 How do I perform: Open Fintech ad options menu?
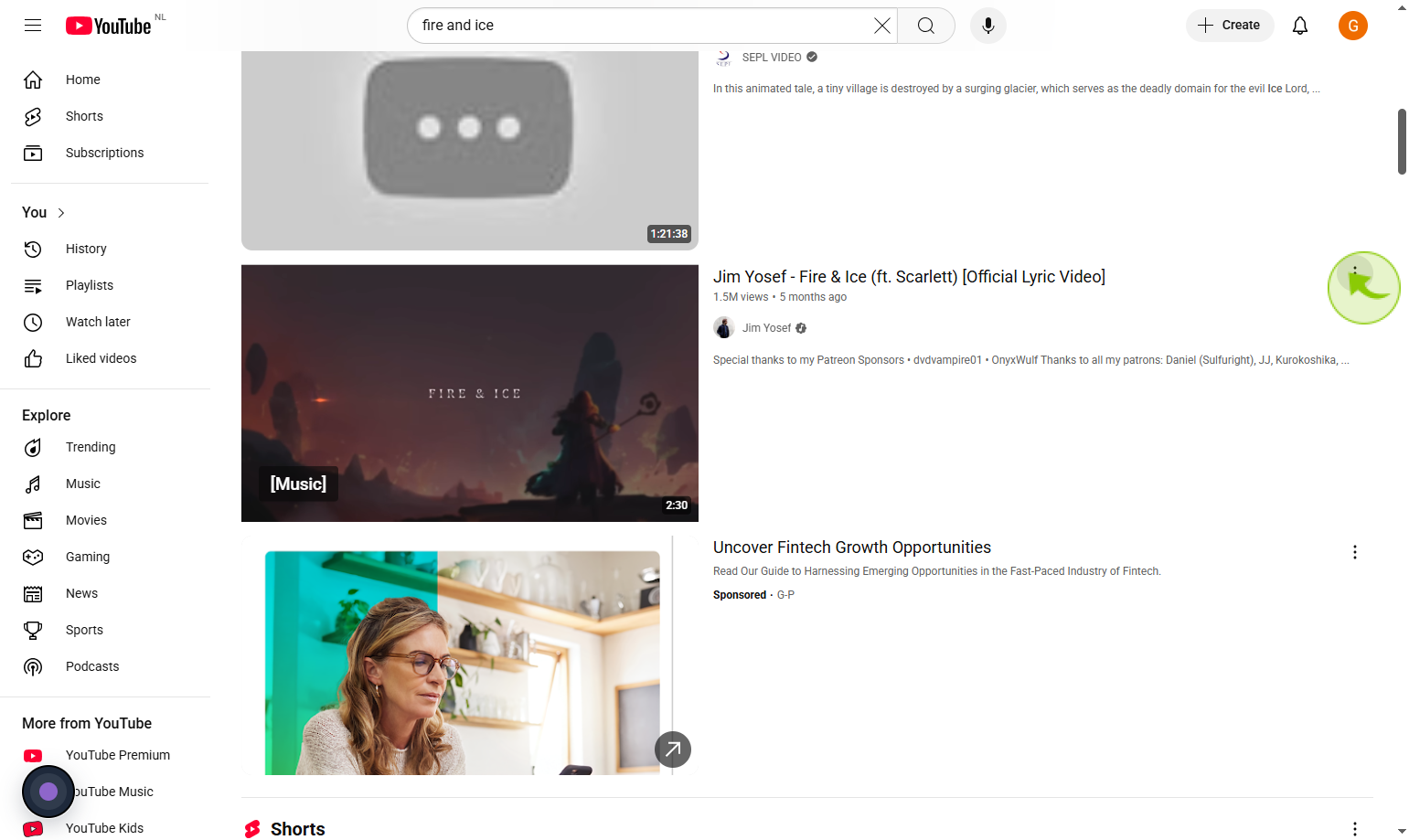[1355, 552]
